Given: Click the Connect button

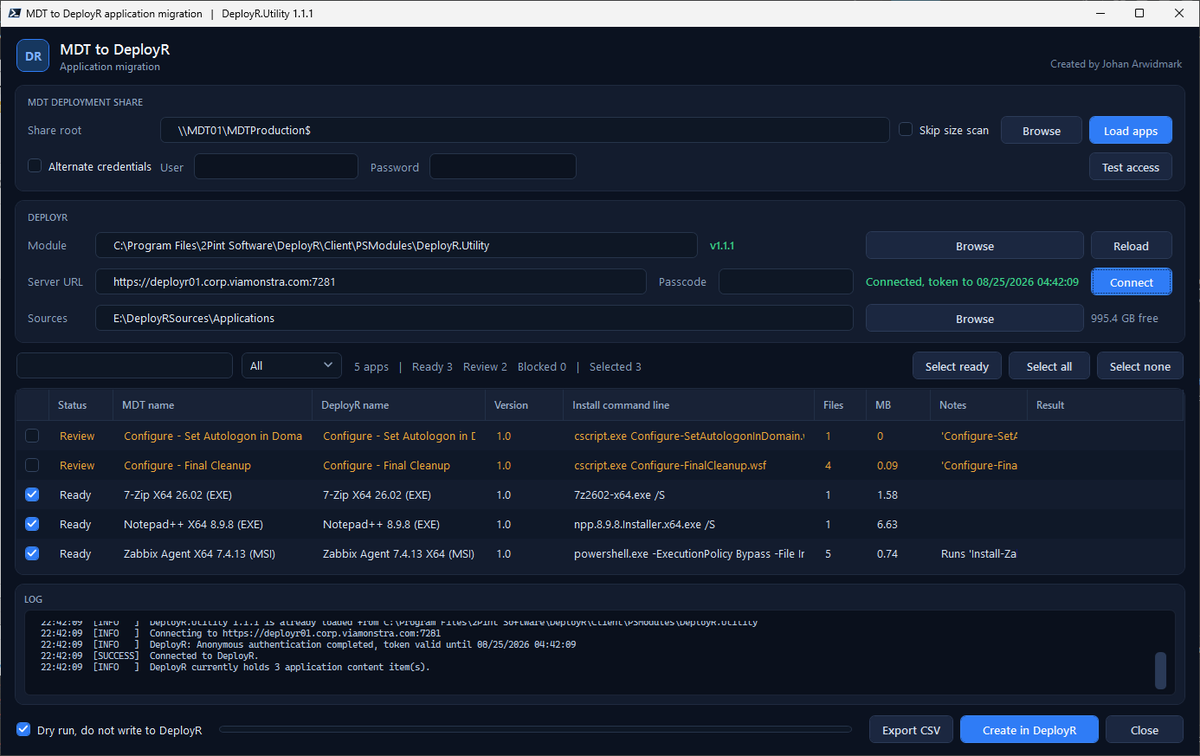Looking at the screenshot, I should click(1130, 282).
